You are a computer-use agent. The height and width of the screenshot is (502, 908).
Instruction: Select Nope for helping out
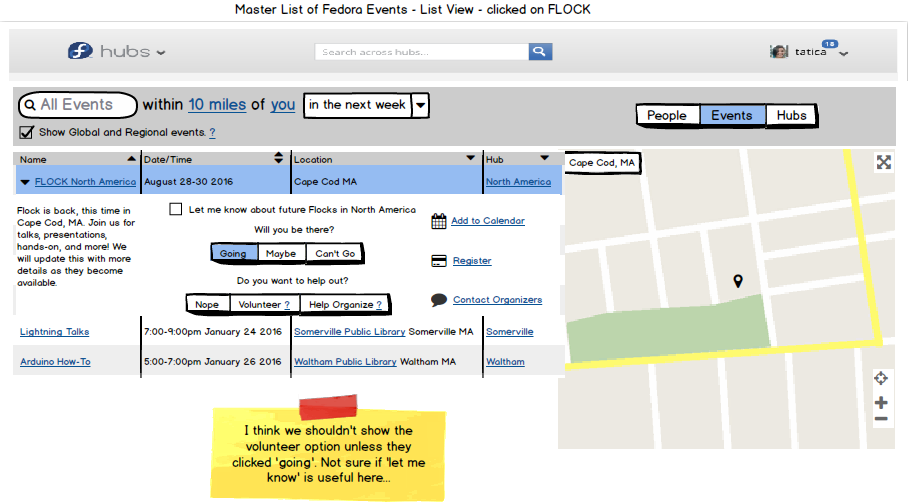click(x=207, y=305)
